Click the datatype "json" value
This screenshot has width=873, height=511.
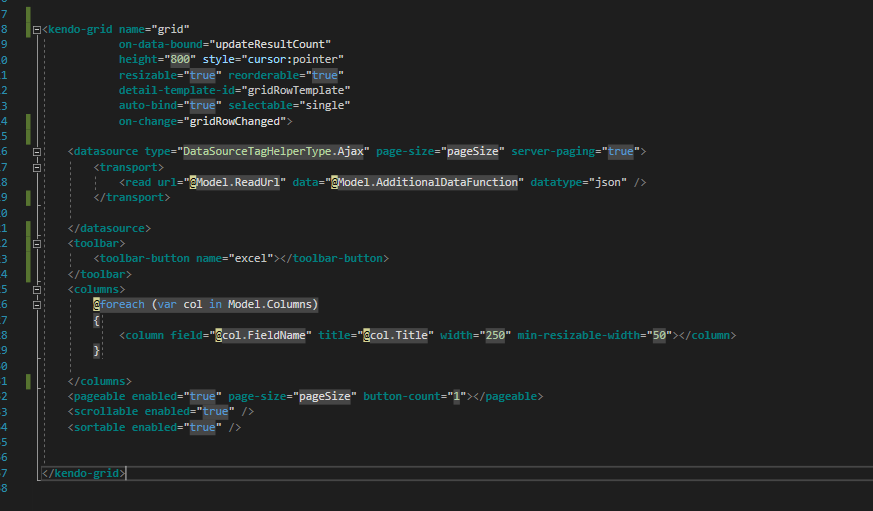(x=607, y=182)
